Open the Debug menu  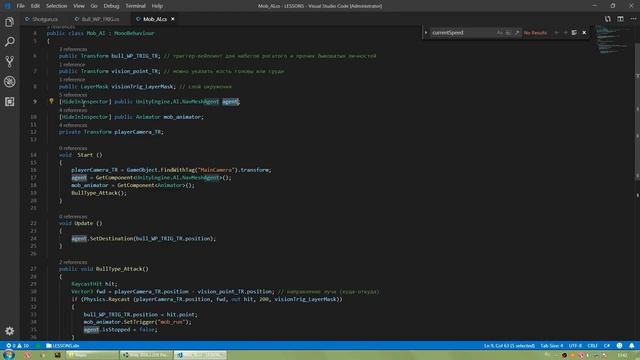111,6
